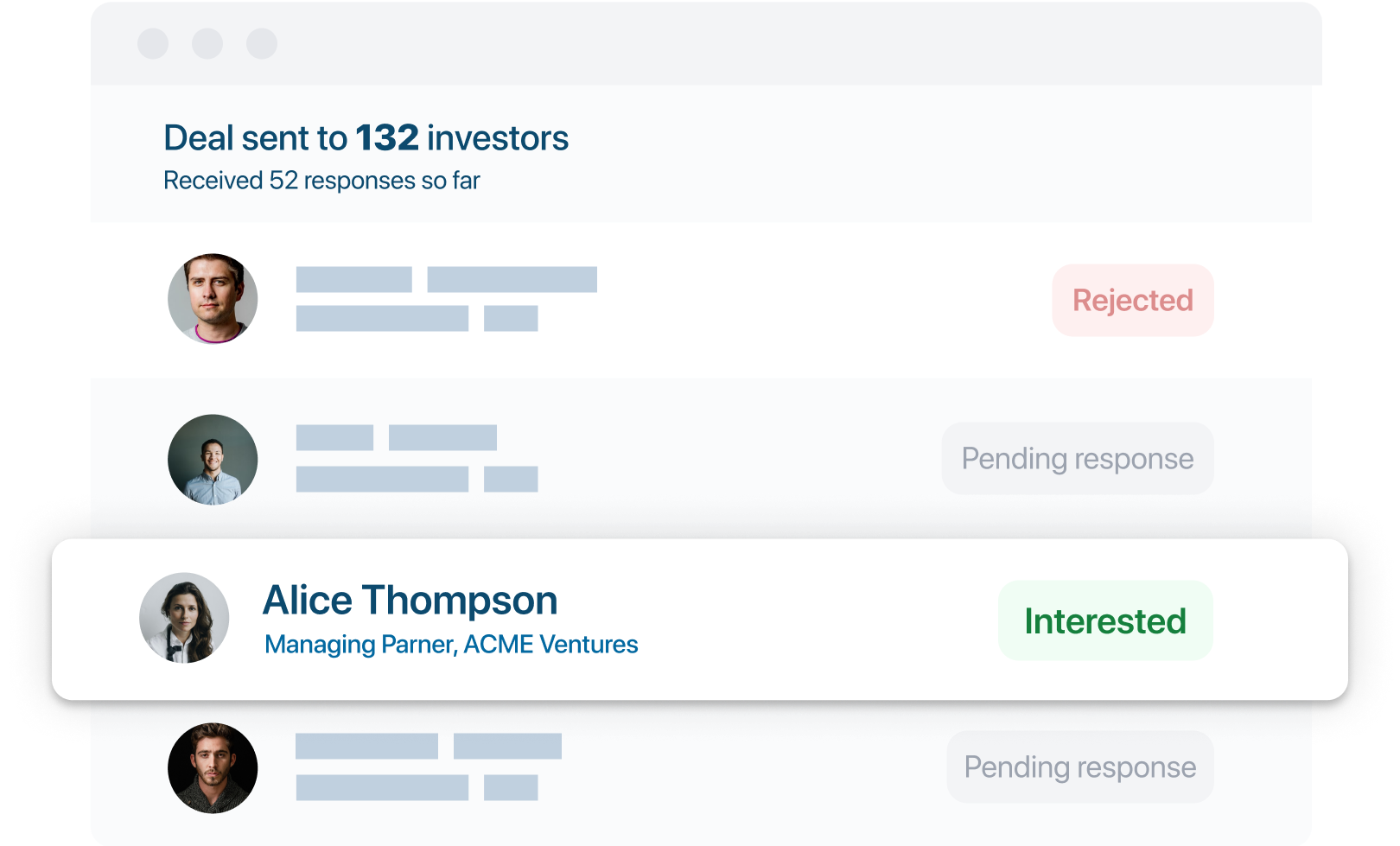Screen dimensions: 1400x846
Task: Click the rightmost gray window control dot
Action: pos(262,43)
